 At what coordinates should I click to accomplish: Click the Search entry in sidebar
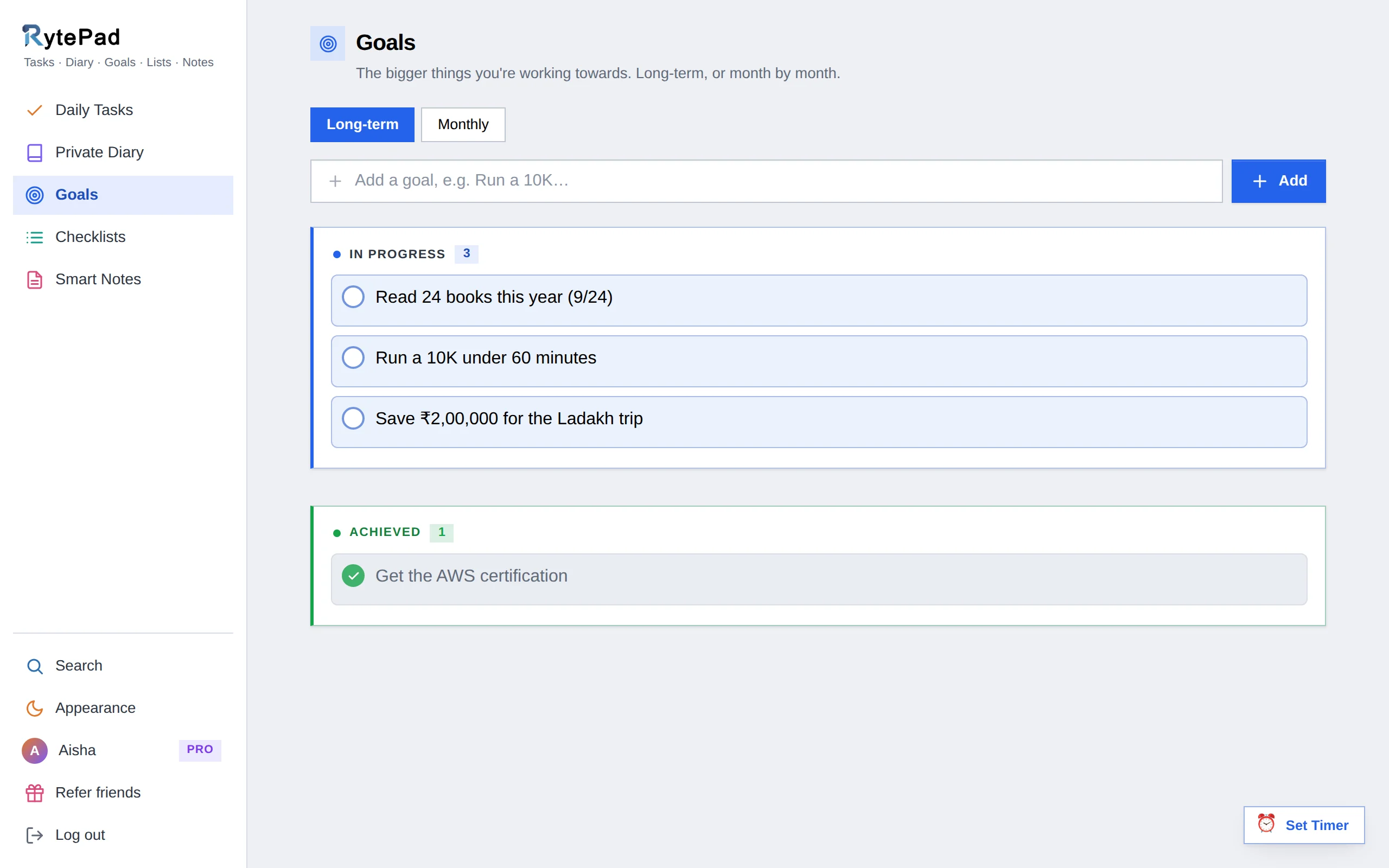click(123, 666)
